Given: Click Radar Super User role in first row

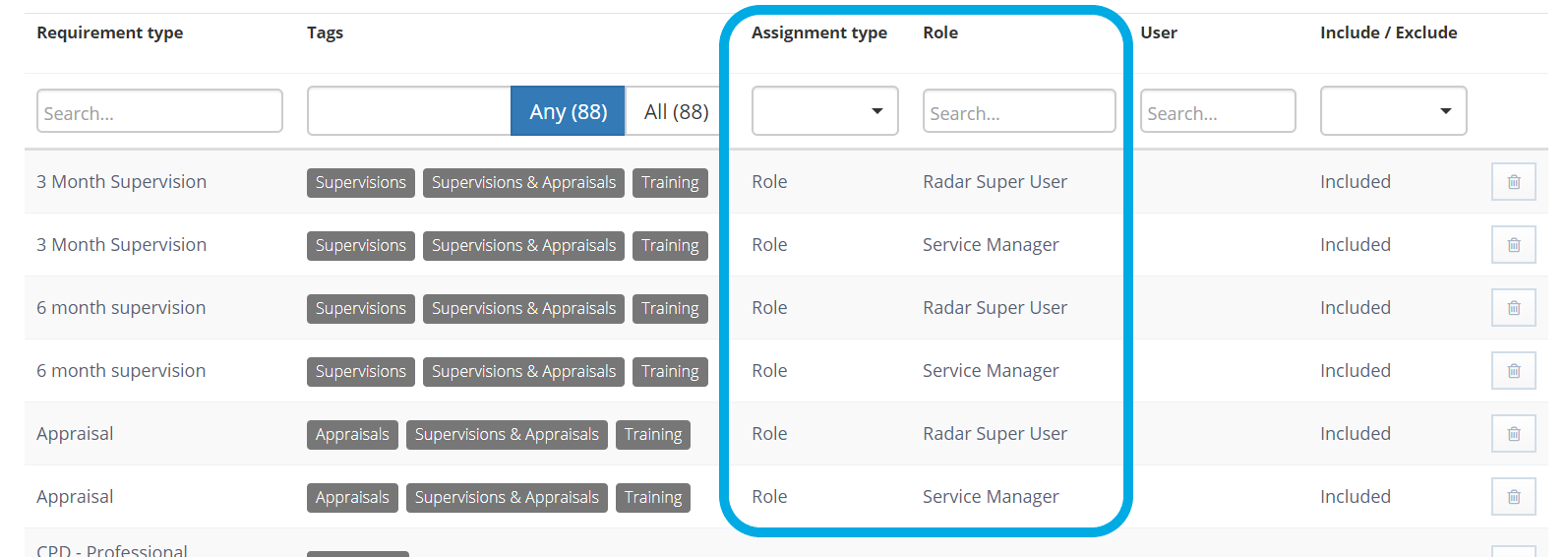Looking at the screenshot, I should coord(995,182).
